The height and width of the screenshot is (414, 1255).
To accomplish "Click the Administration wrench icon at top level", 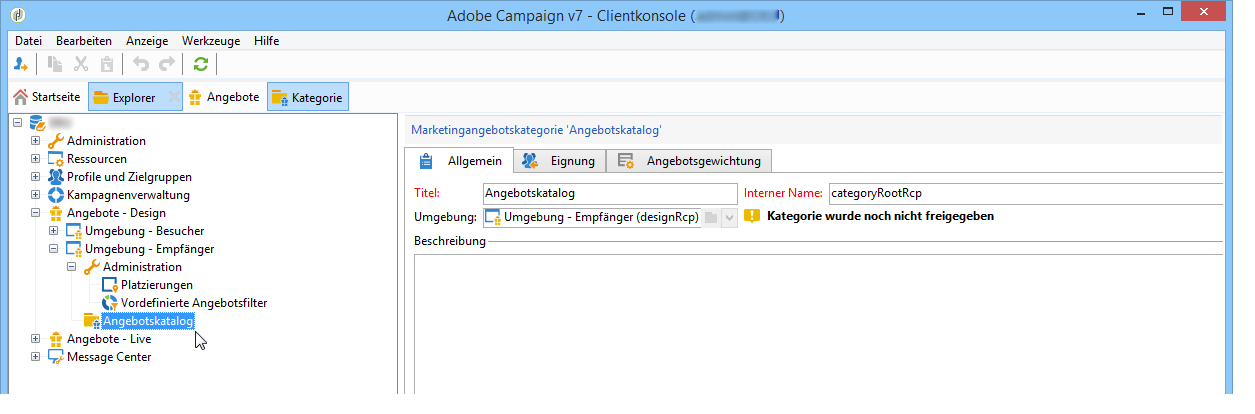I will [56, 141].
